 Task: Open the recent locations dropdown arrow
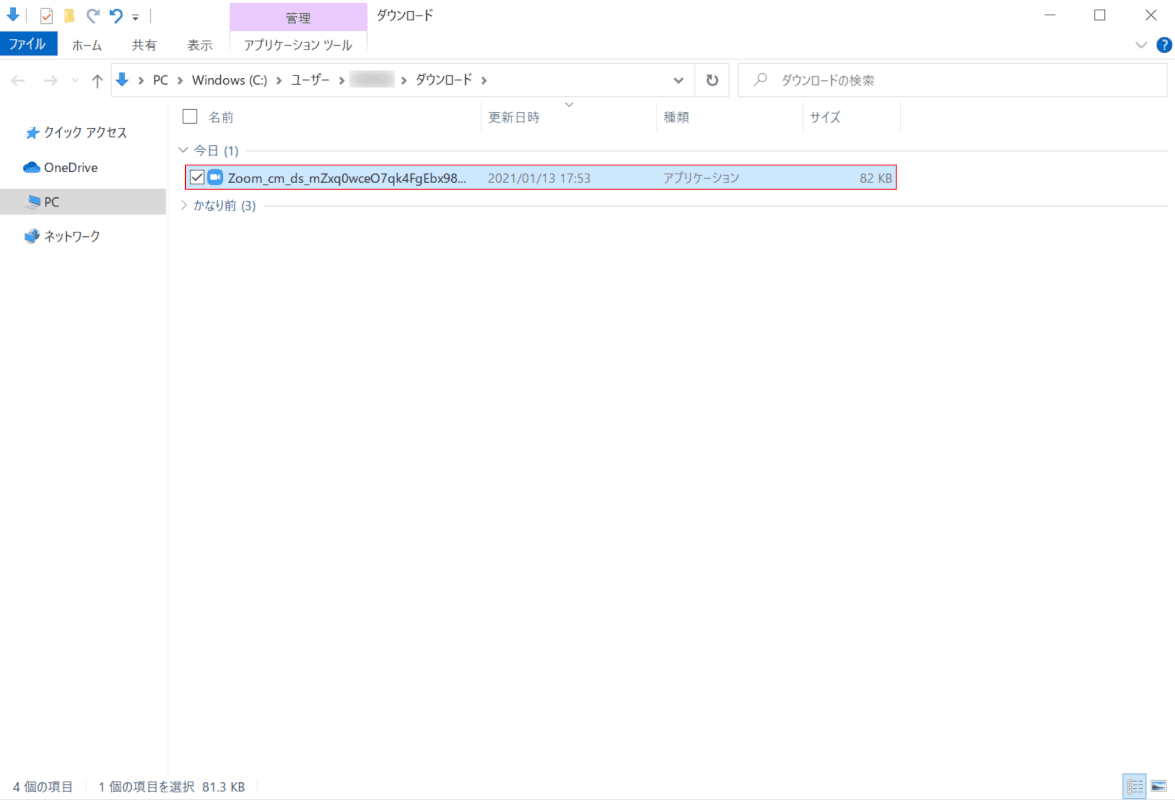[75, 80]
